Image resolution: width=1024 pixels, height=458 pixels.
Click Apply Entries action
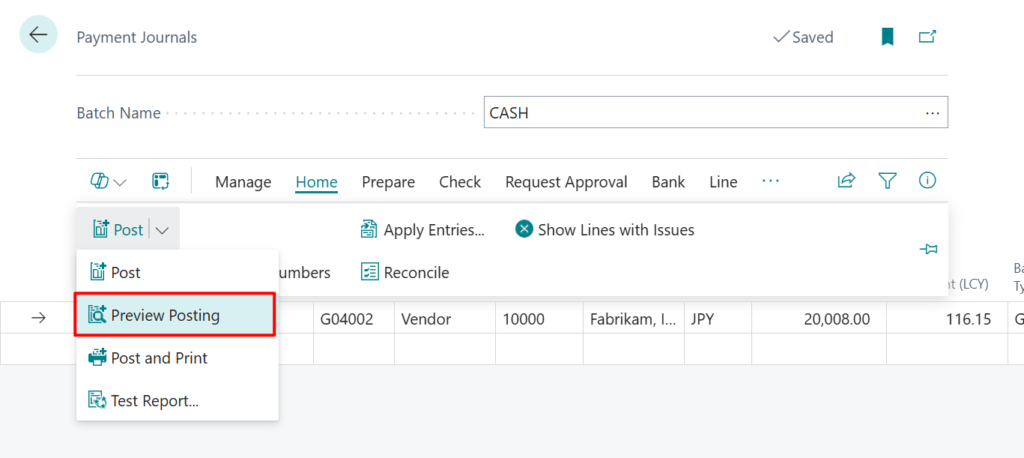[x=422, y=230]
